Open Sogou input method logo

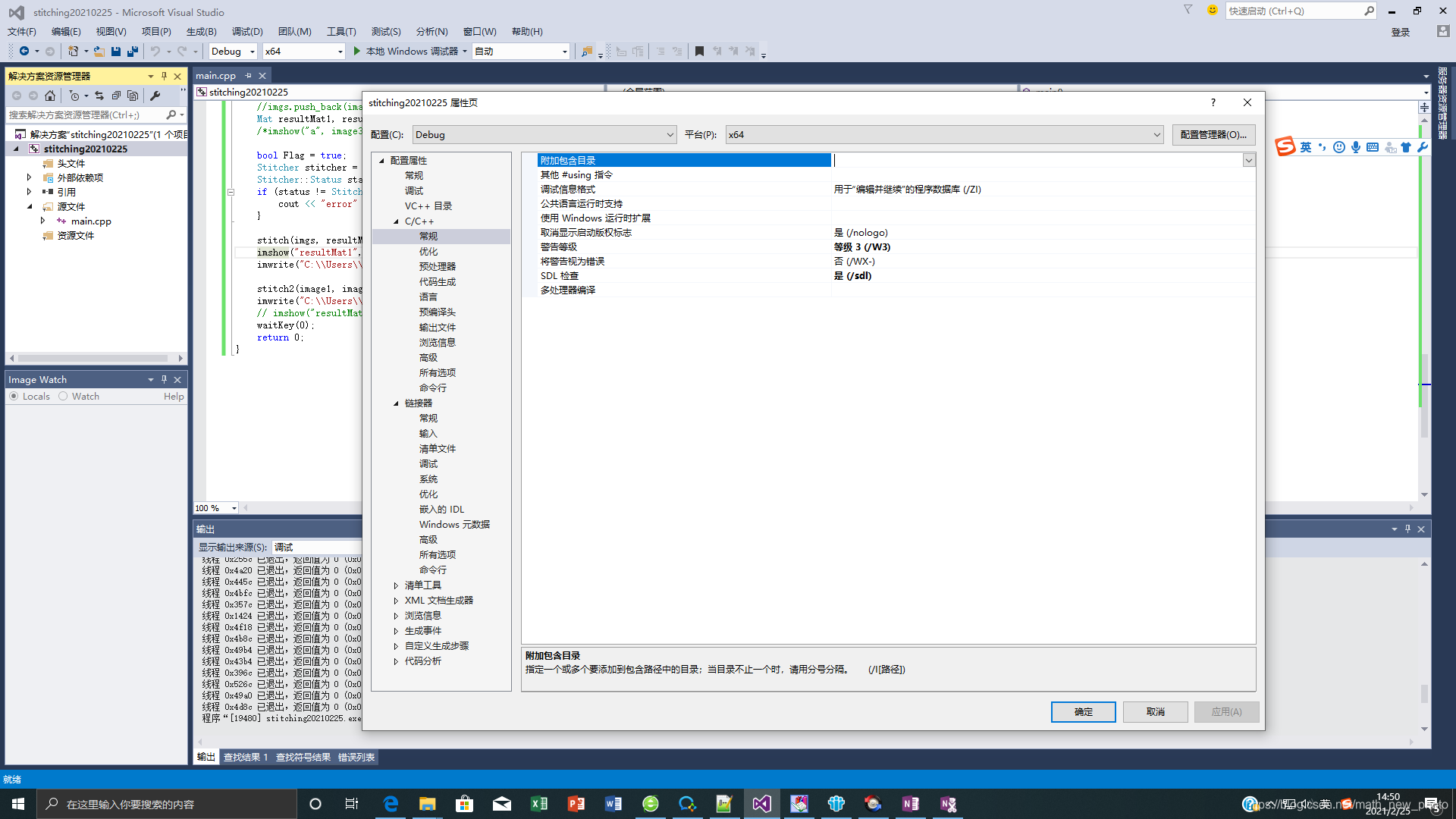(x=1285, y=146)
